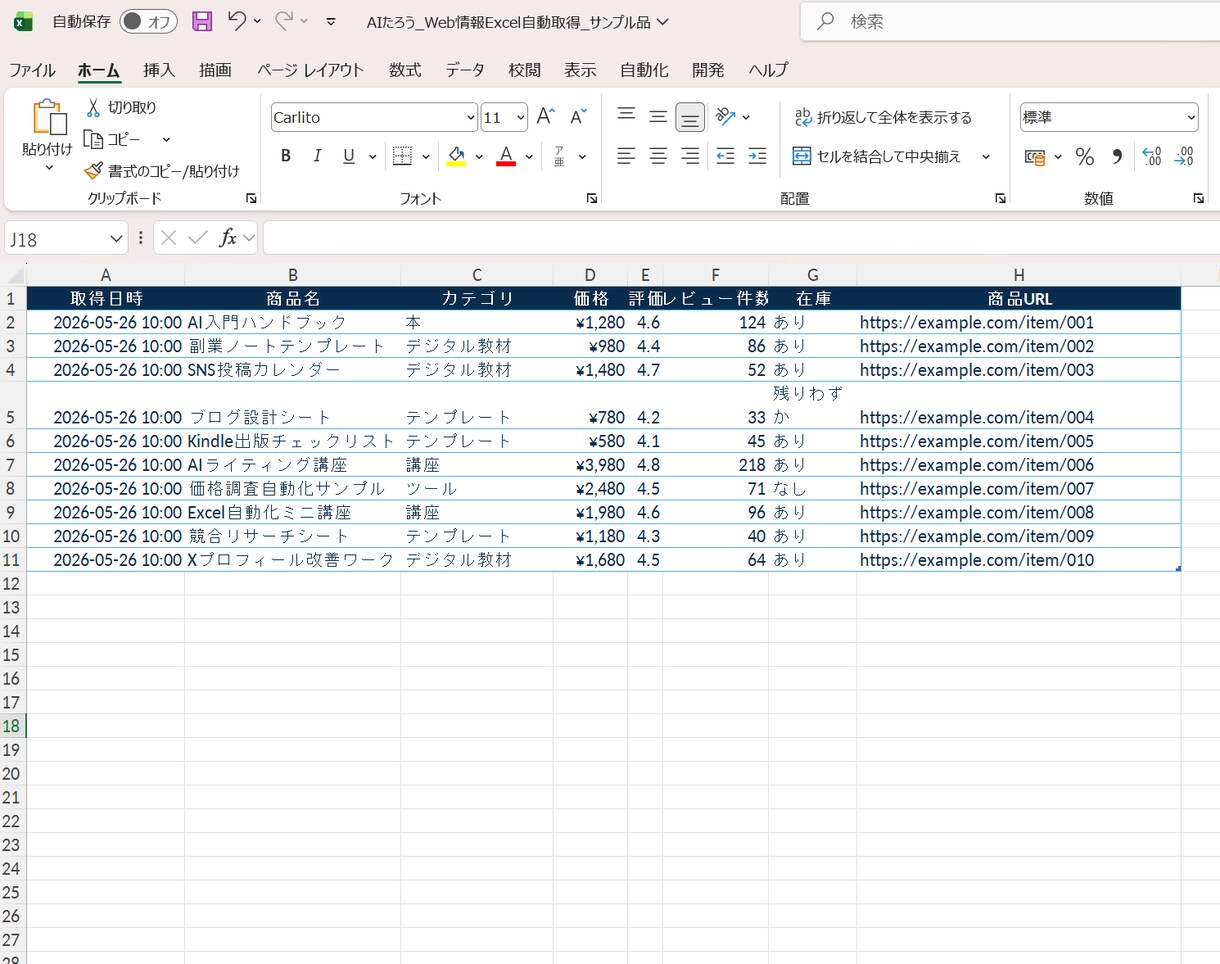Click the Redo arrow icon

pos(285,20)
